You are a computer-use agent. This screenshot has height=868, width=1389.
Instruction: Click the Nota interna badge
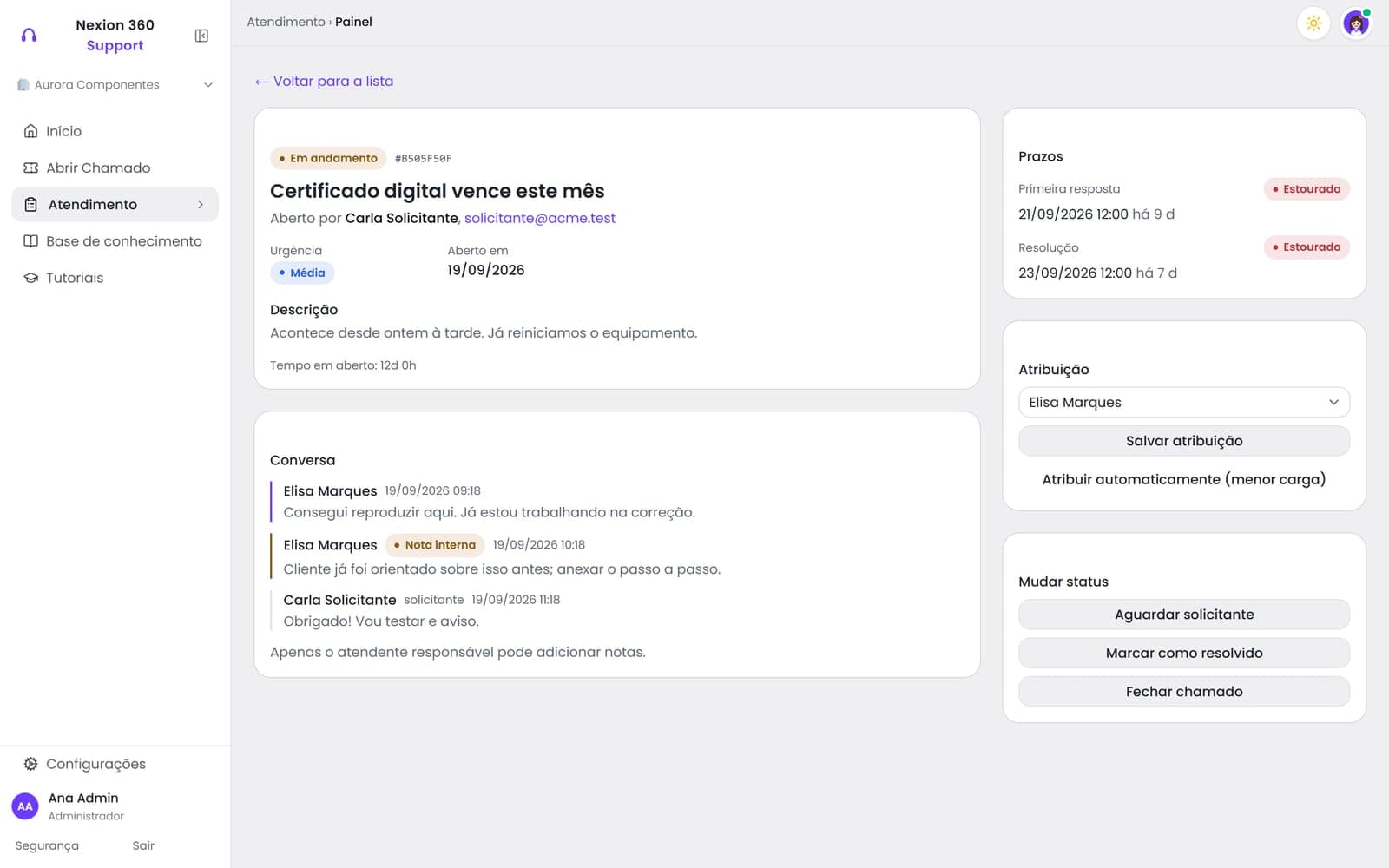tap(435, 545)
